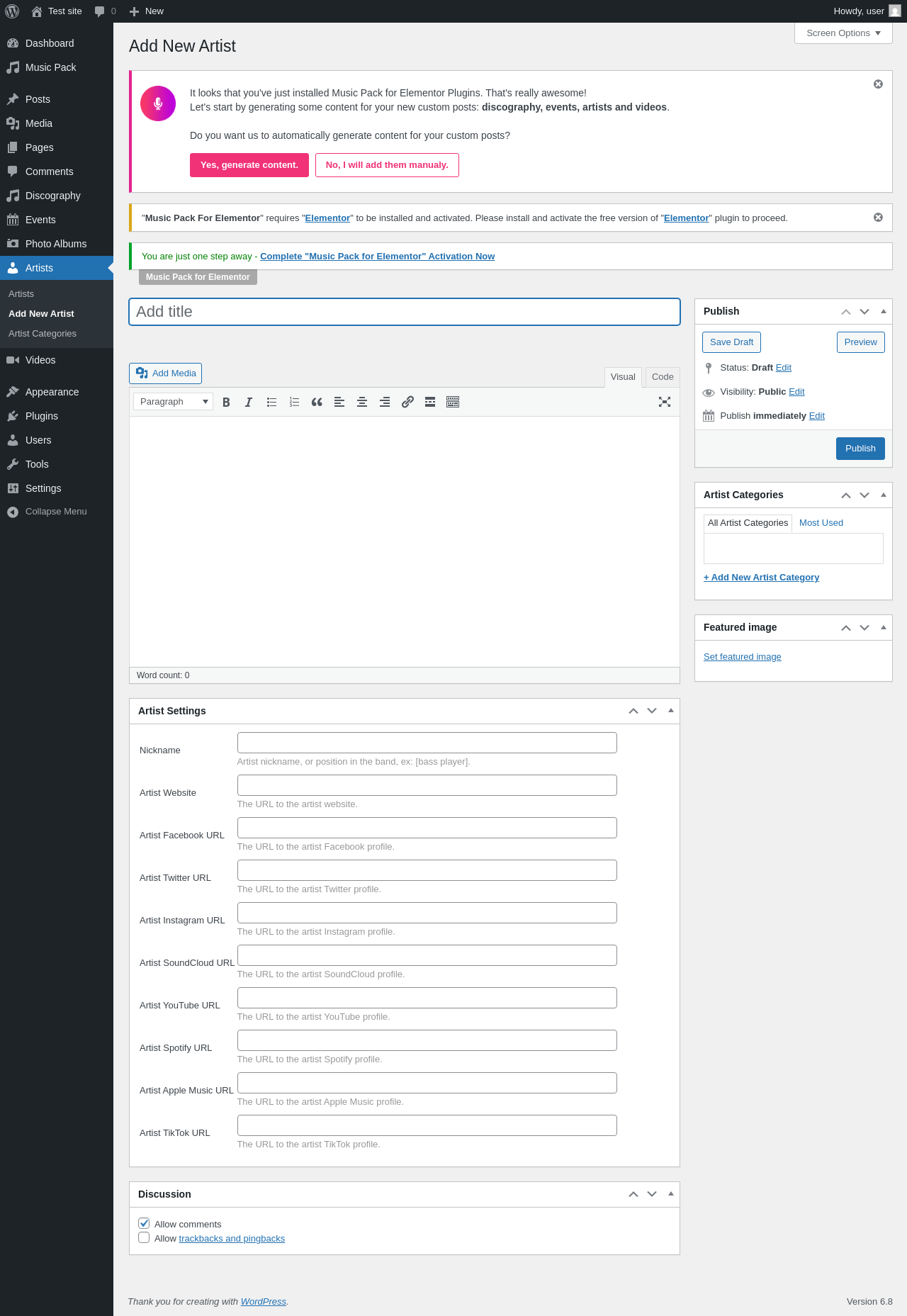Open the Artists submenu list item
Screen dimensions: 907x1316
tap(21, 294)
